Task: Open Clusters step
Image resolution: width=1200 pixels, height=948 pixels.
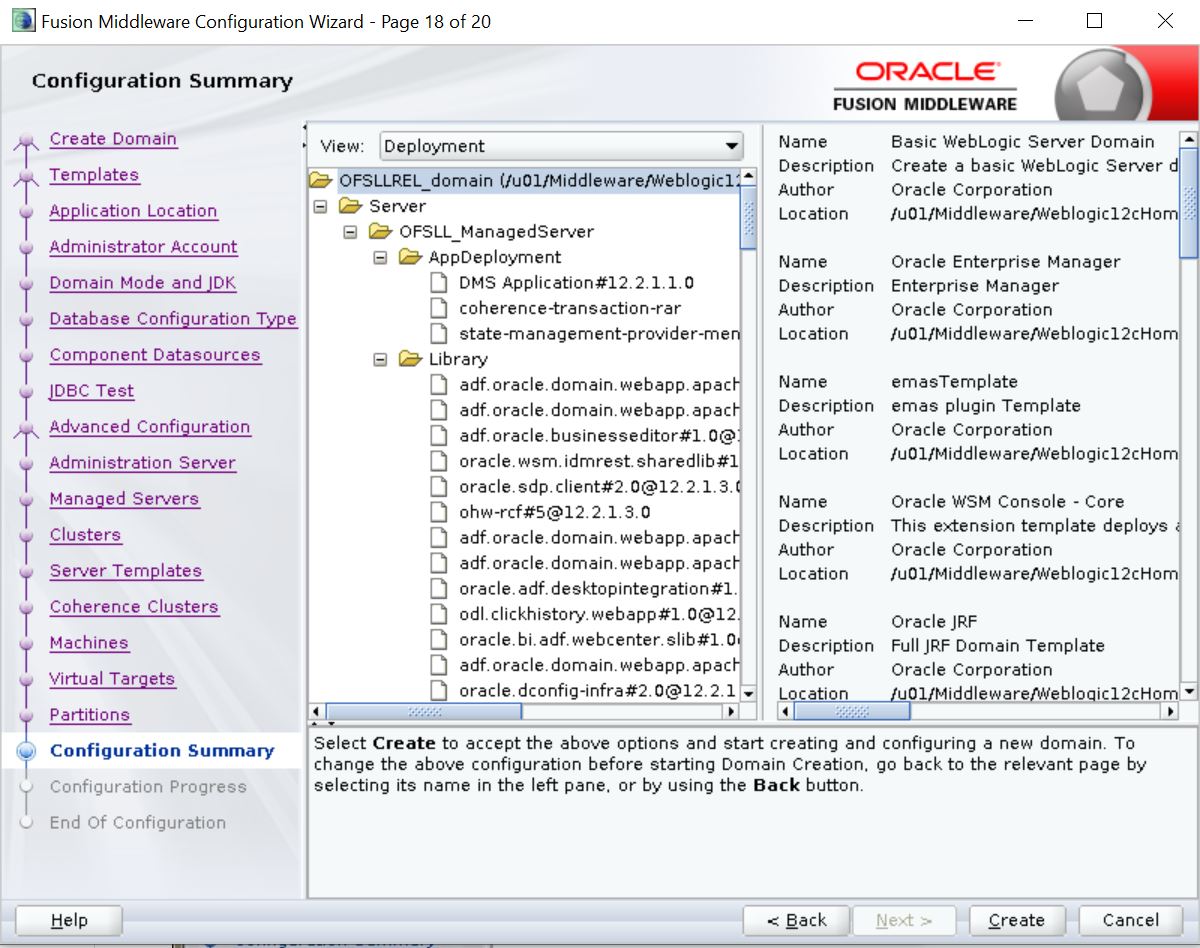Action: pyautogui.click(x=85, y=535)
